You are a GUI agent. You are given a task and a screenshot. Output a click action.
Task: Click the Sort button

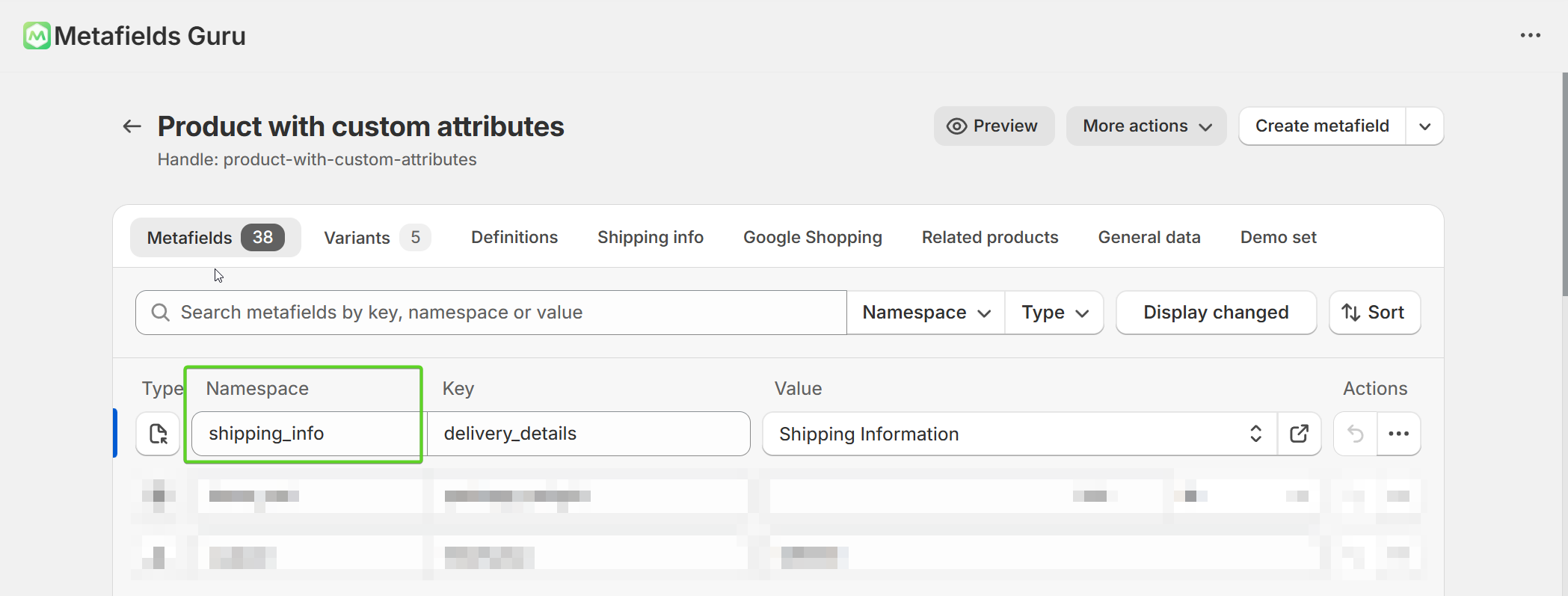pyautogui.click(x=1374, y=313)
